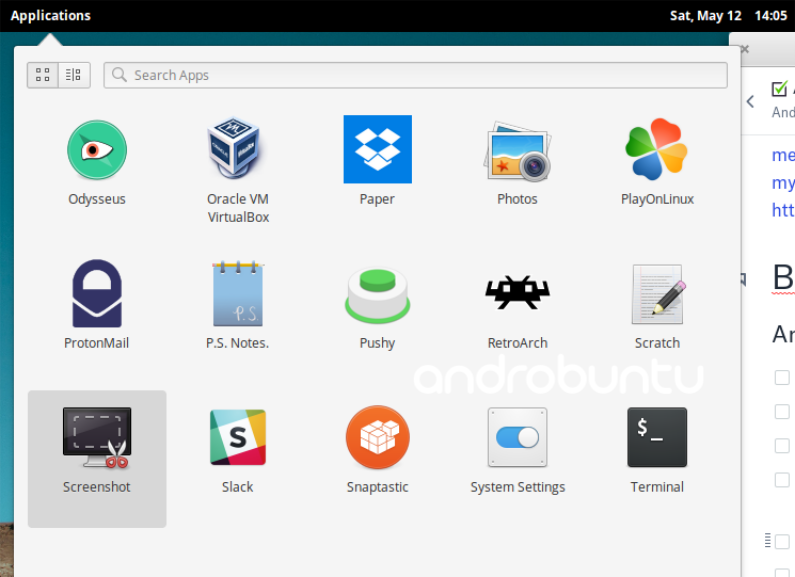The width and height of the screenshot is (795, 577).
Task: Close the background window tab
Action: pos(745,49)
